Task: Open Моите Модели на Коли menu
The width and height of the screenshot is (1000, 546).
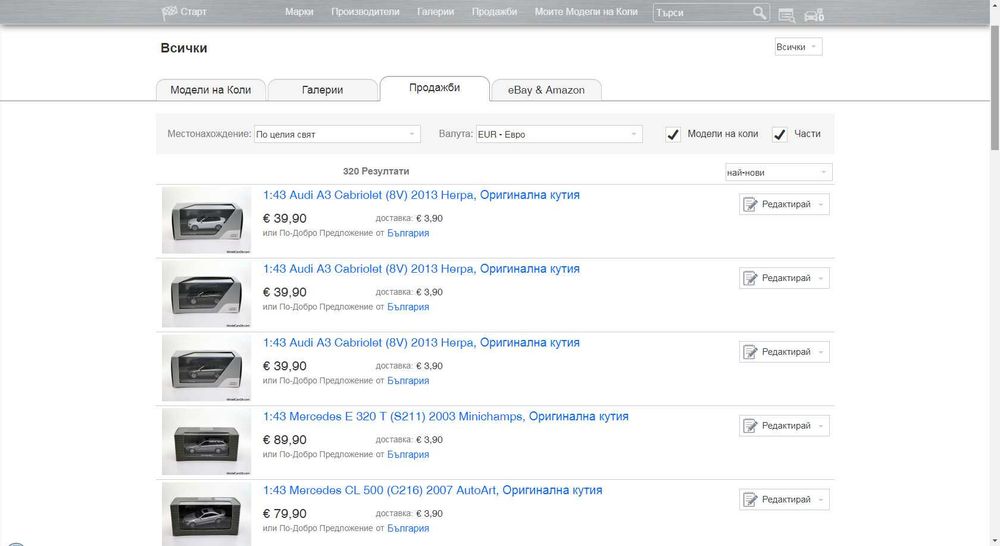Action: click(586, 11)
